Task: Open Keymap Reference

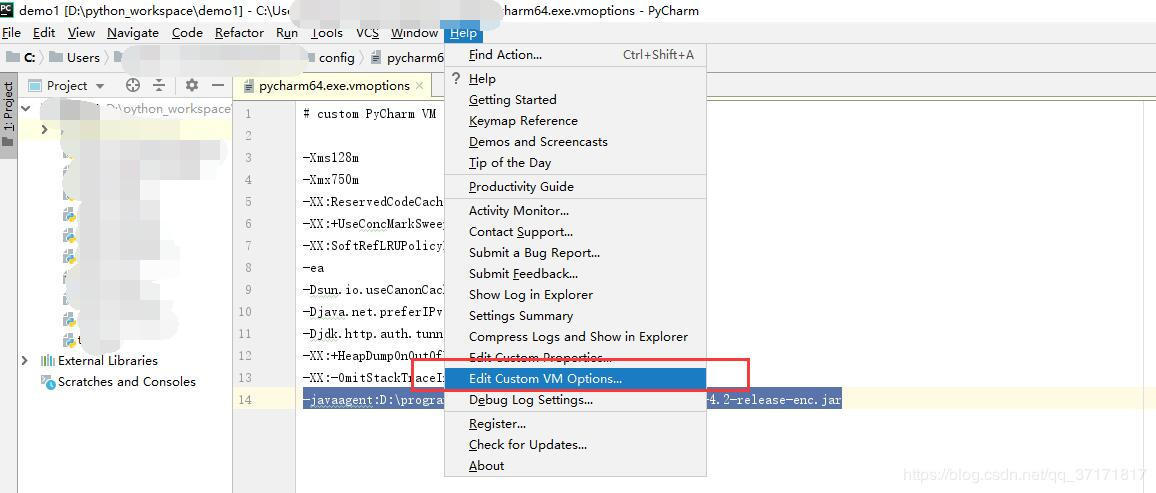Action: pyautogui.click(x=575, y=121)
